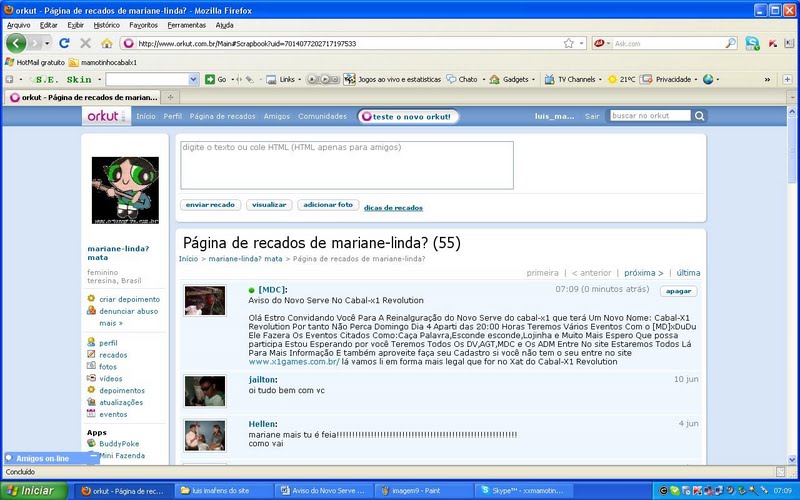Click the back navigation arrow button
Screen dimensions: 800x500
tap(16, 43)
